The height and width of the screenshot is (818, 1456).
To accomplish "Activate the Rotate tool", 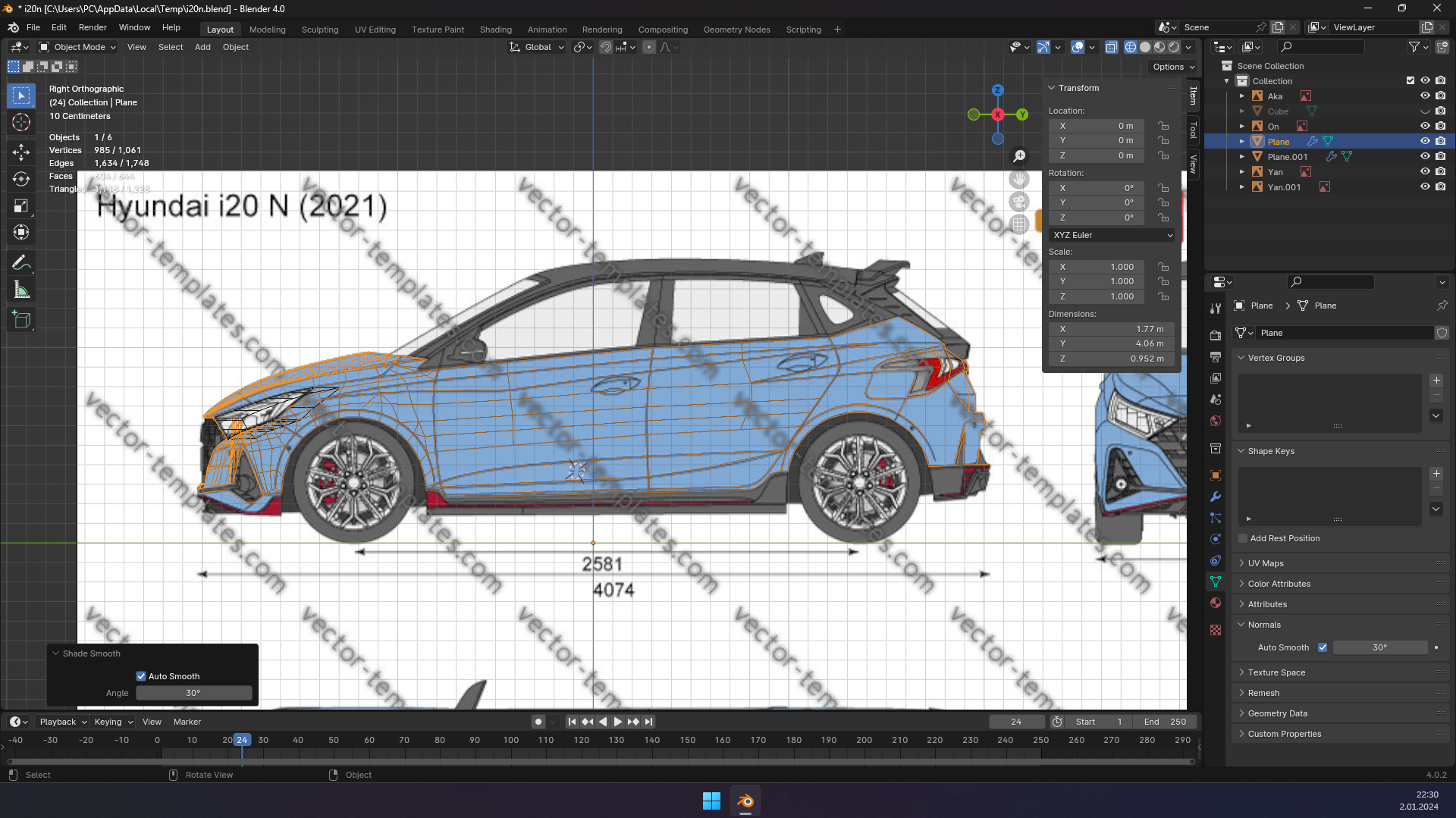I will (x=21, y=179).
